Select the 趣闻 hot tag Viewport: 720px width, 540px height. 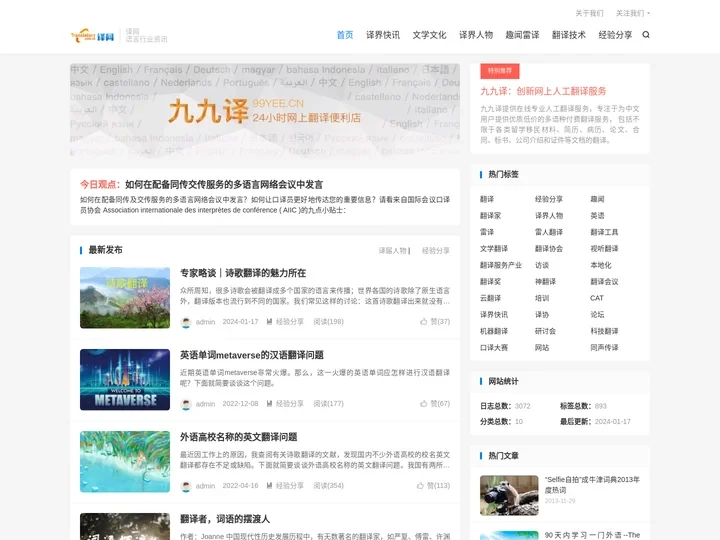pyautogui.click(x=597, y=199)
